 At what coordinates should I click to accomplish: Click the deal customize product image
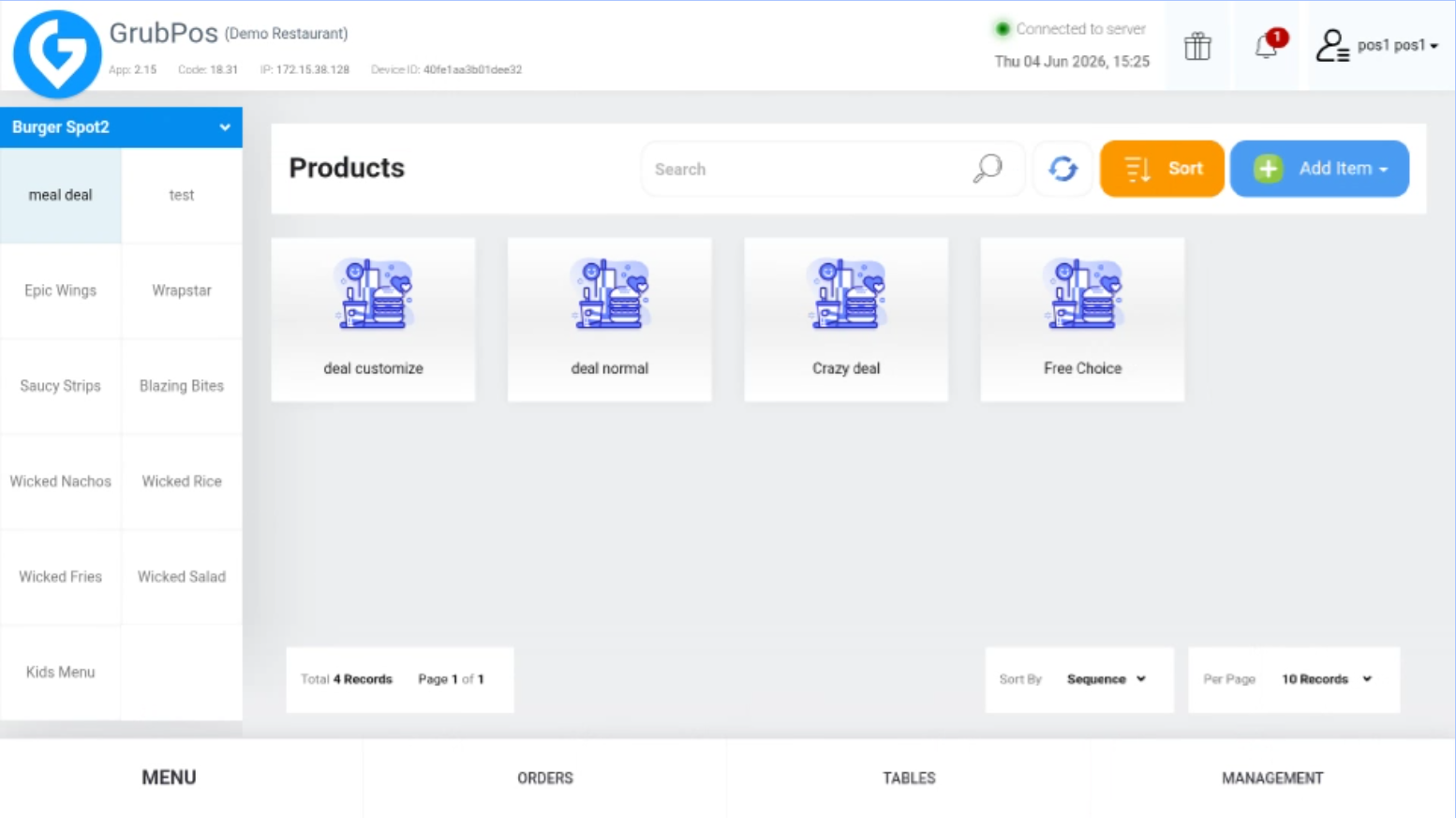[374, 294]
